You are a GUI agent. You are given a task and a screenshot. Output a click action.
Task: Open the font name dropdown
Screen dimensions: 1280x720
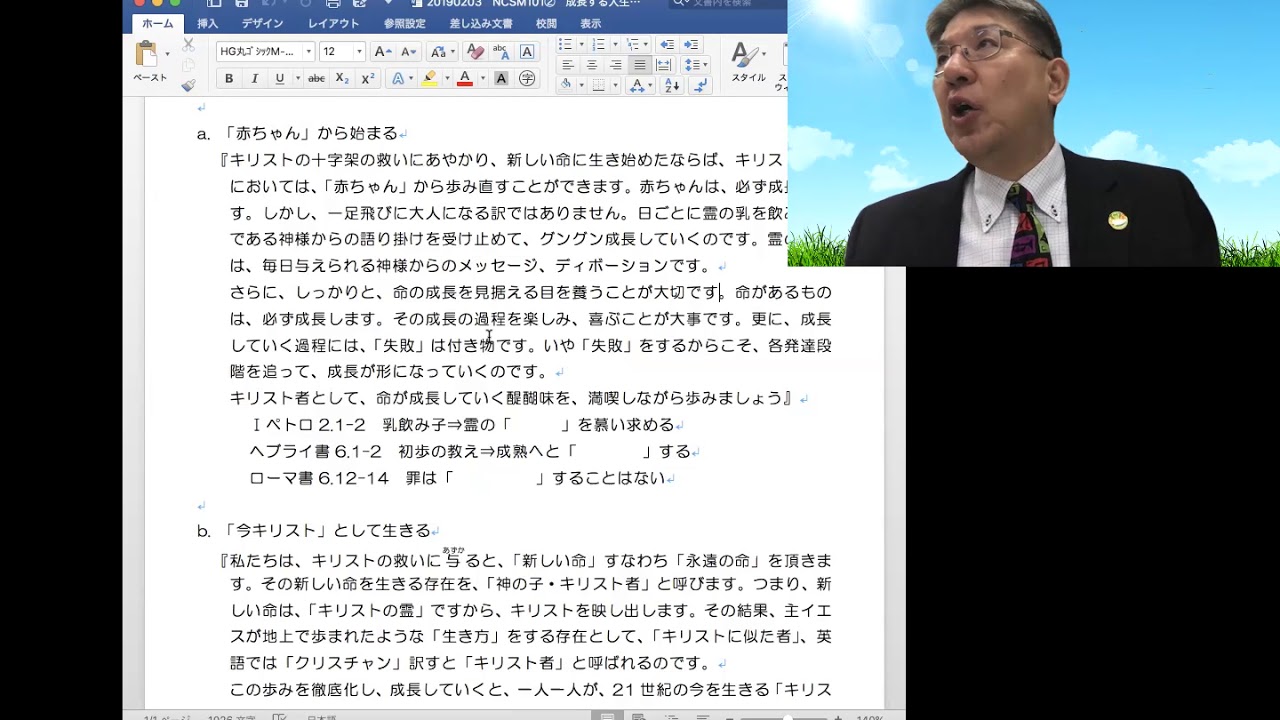[308, 51]
